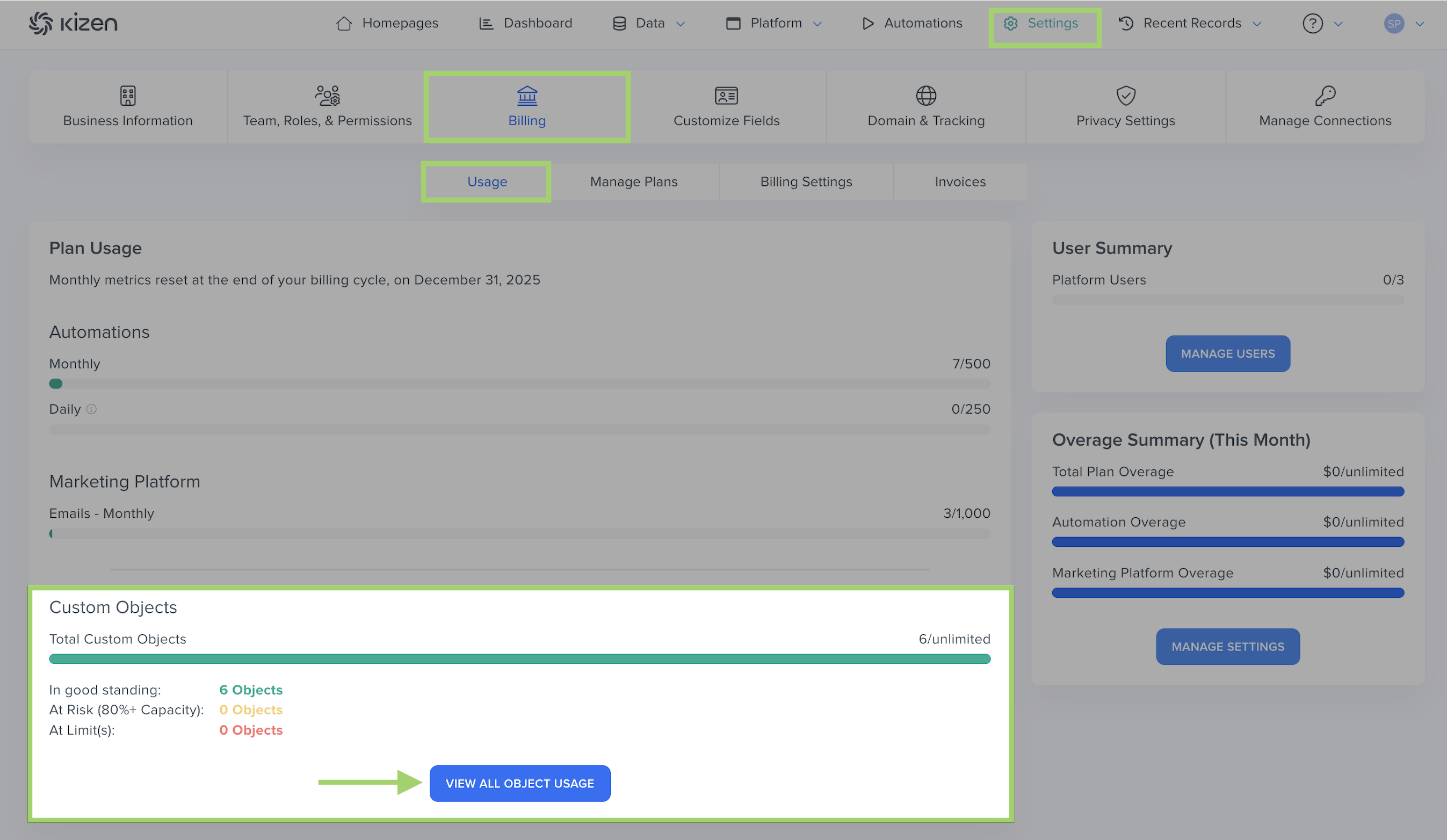This screenshot has width=1447, height=840.
Task: Switch to the Invoices tab
Action: pyautogui.click(x=959, y=182)
